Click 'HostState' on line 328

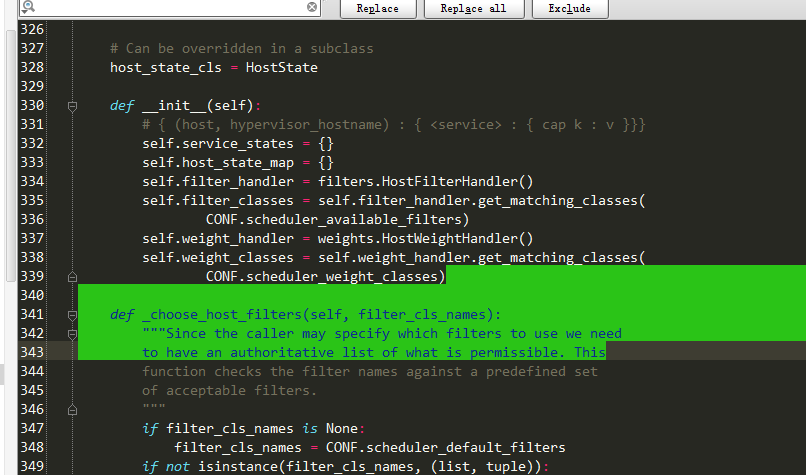click(x=282, y=67)
